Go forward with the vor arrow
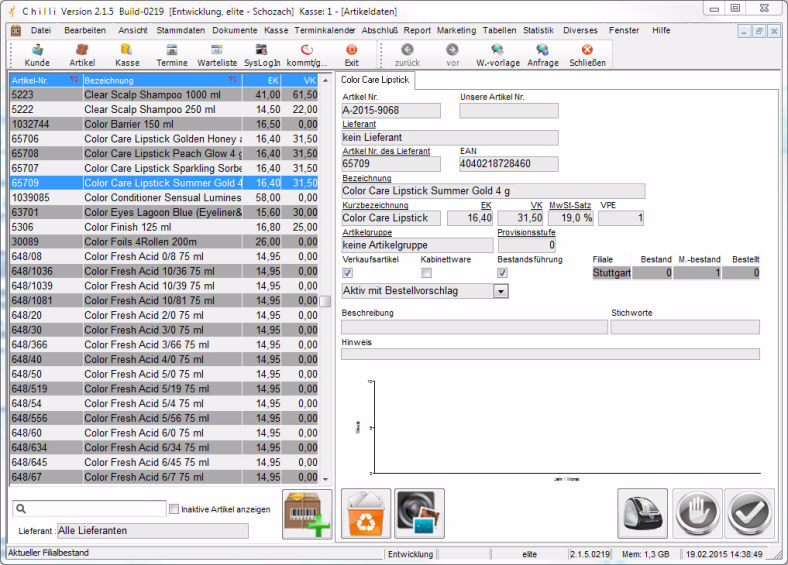 [x=452, y=55]
